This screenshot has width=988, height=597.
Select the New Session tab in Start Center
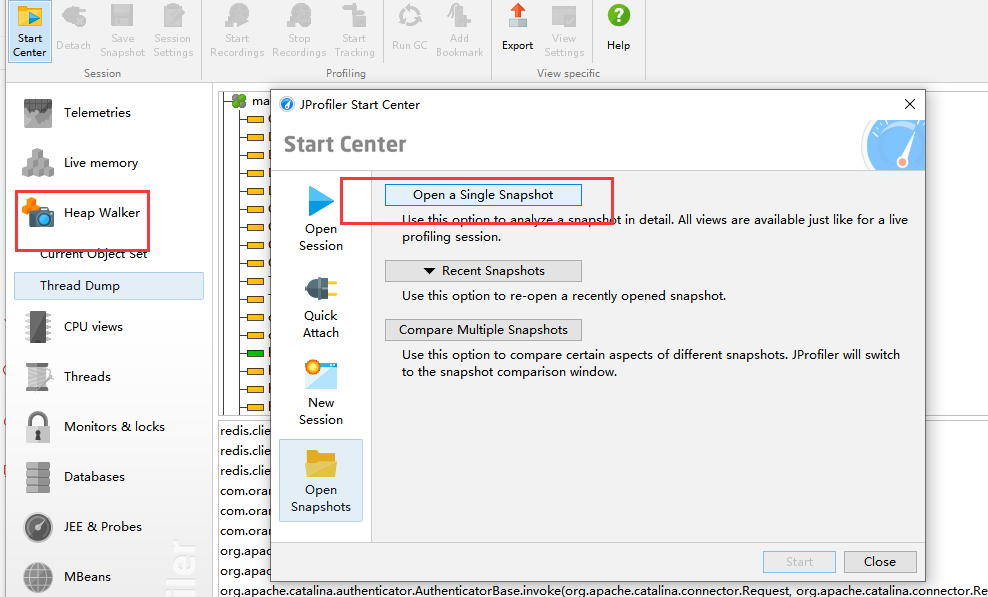tap(321, 393)
